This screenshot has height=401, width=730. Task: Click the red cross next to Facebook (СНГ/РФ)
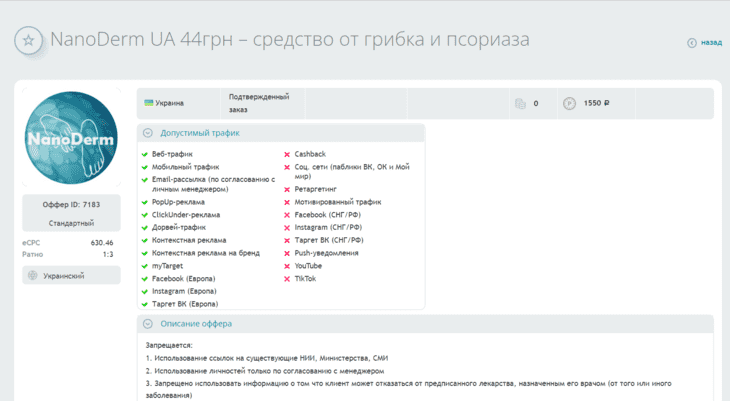(x=287, y=215)
